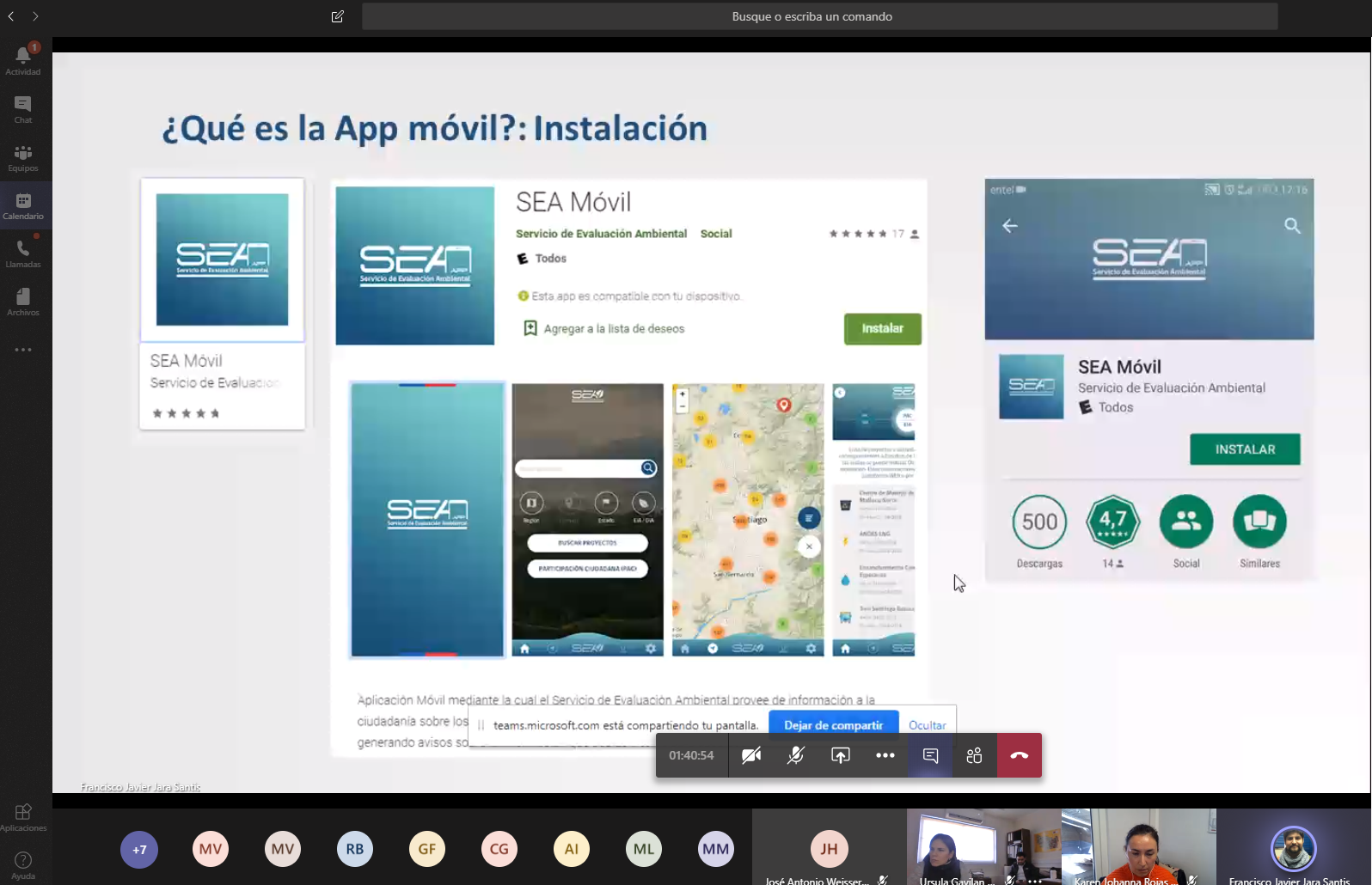This screenshot has height=885, width=1372.
Task: Toggle the camera on or off
Action: coord(751,755)
